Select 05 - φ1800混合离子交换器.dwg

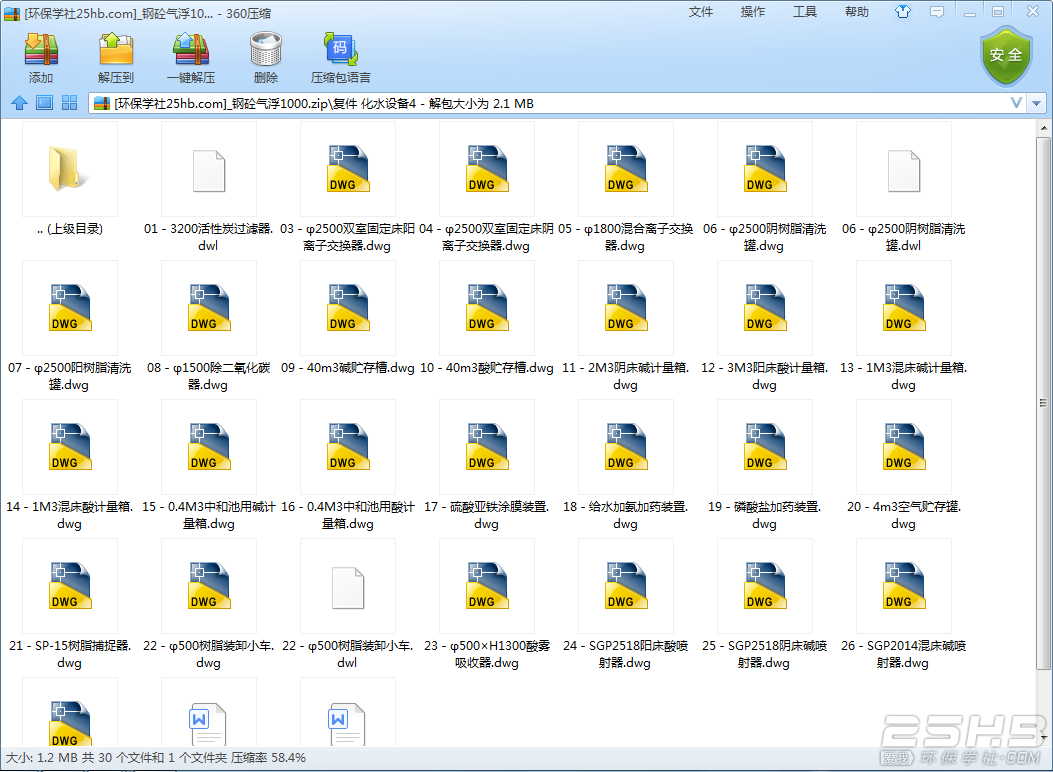point(625,187)
